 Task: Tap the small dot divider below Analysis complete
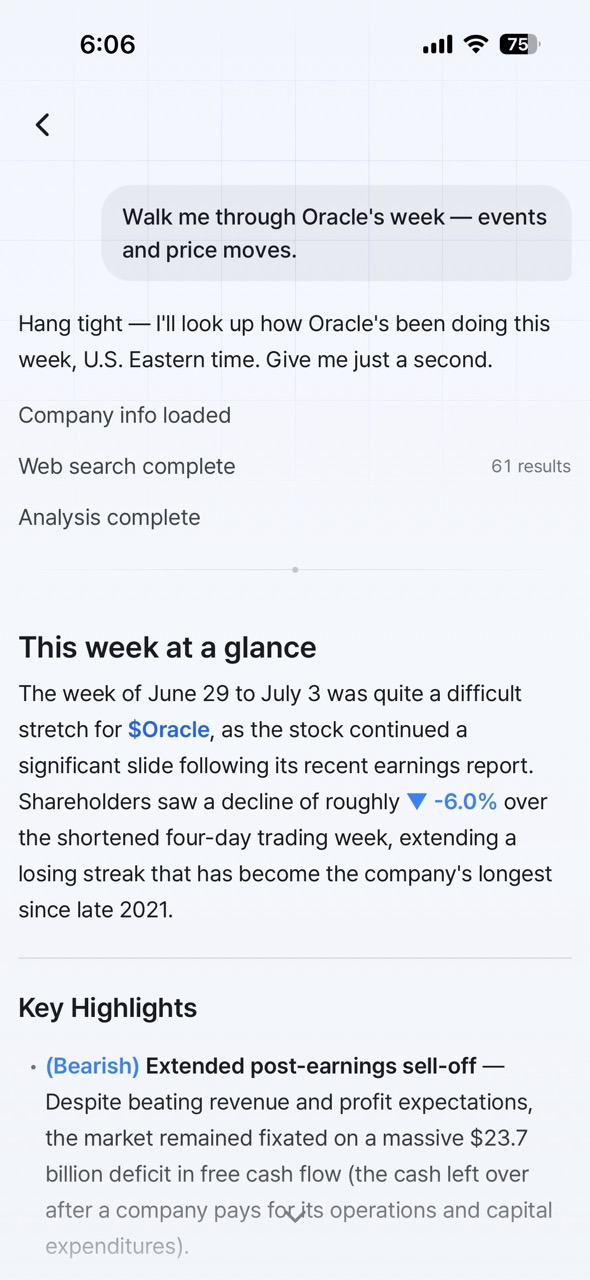[x=295, y=570]
